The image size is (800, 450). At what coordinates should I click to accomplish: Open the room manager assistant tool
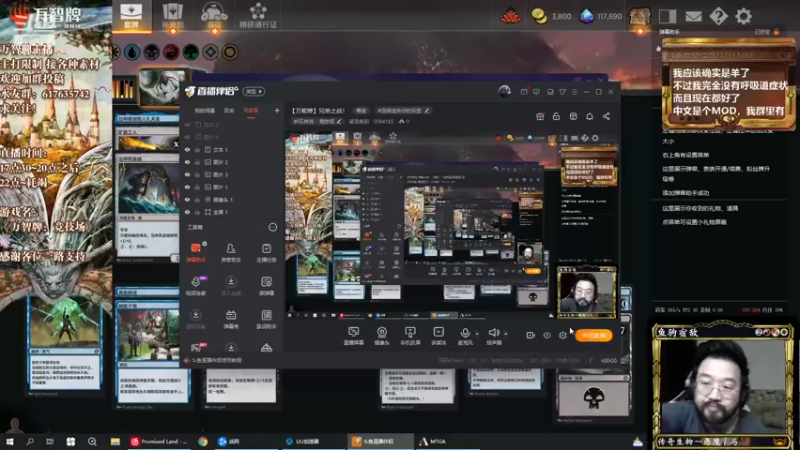click(231, 252)
